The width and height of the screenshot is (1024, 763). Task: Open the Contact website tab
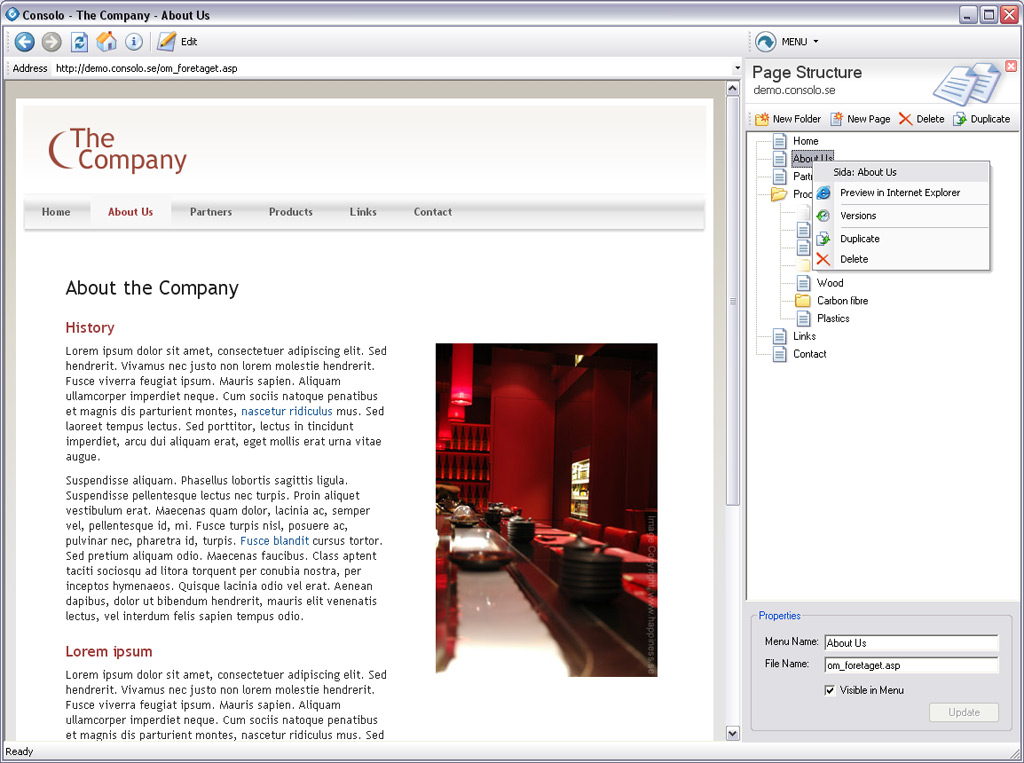click(x=433, y=212)
